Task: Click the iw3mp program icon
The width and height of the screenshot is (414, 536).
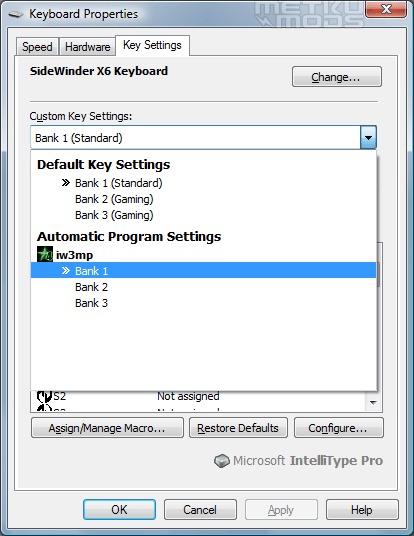Action: (45, 255)
